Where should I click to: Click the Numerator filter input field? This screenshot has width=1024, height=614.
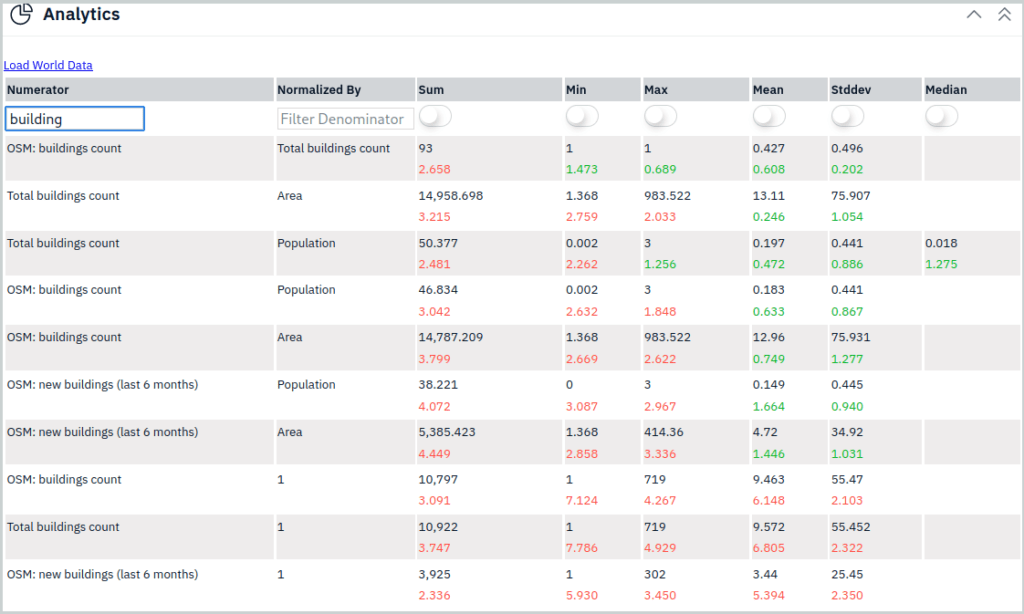[x=75, y=119]
